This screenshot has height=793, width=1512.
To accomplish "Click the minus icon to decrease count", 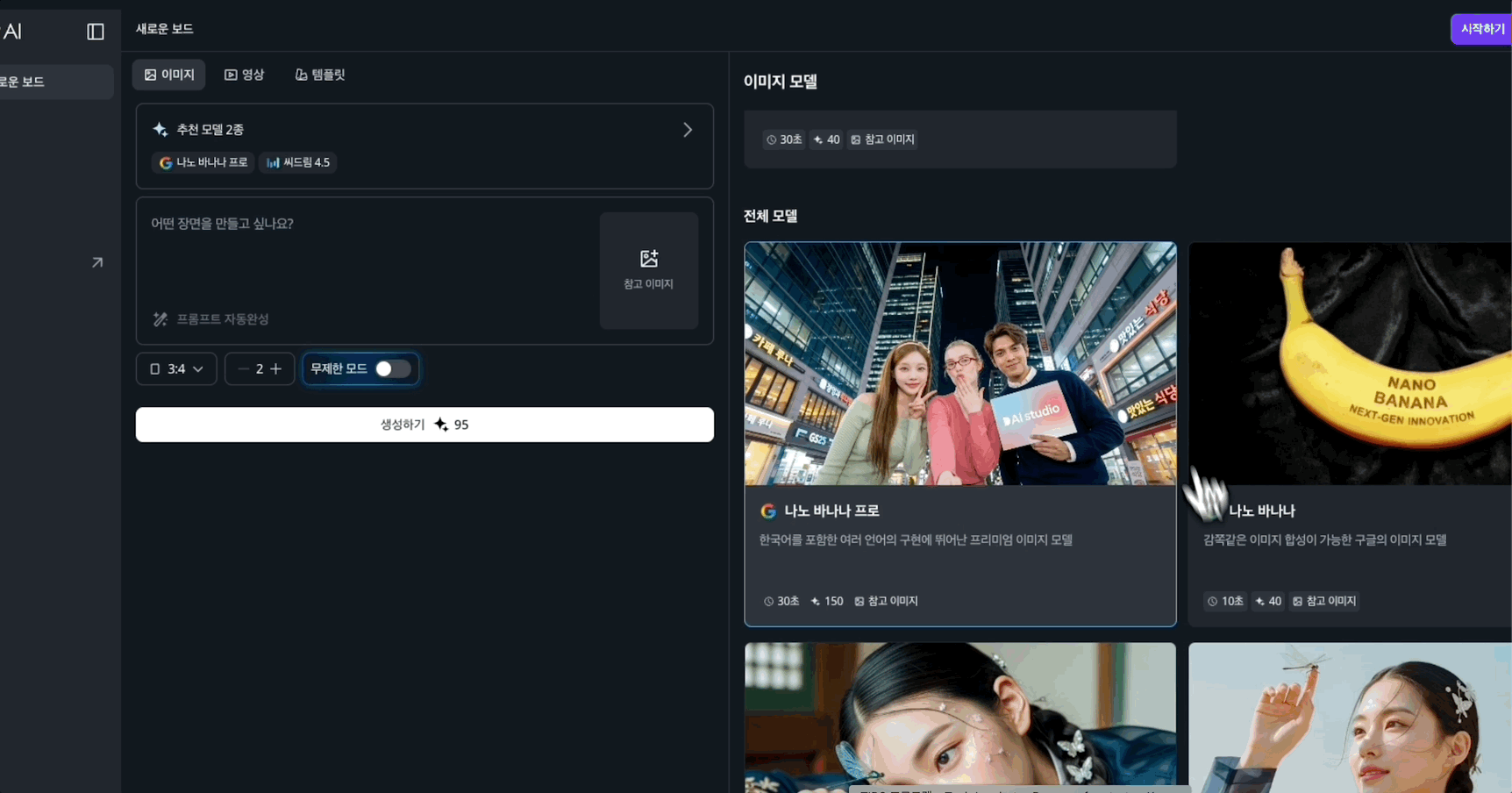I will point(243,369).
